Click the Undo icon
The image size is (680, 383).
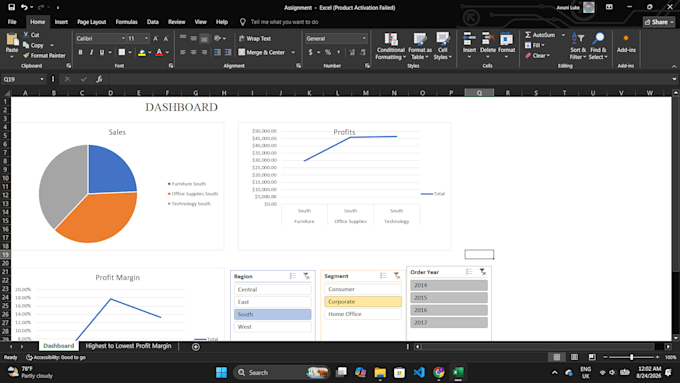coord(24,7)
